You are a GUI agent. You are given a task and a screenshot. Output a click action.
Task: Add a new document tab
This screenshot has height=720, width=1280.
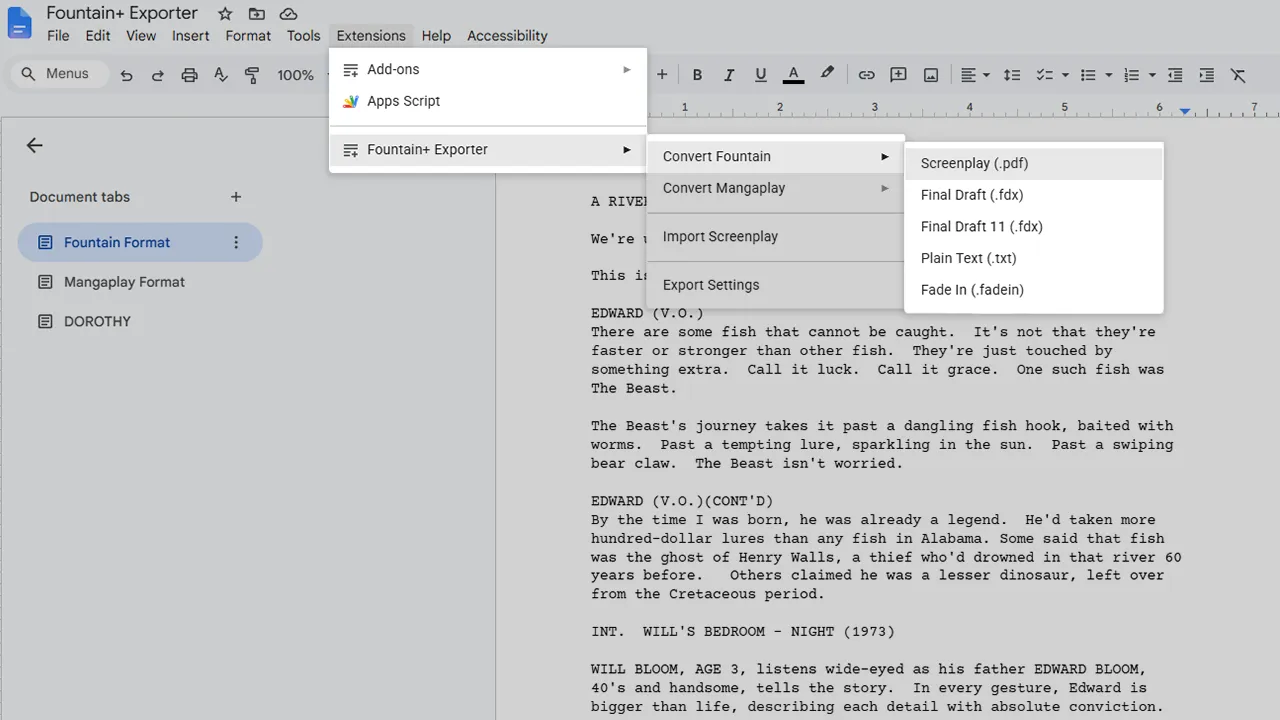point(236,197)
